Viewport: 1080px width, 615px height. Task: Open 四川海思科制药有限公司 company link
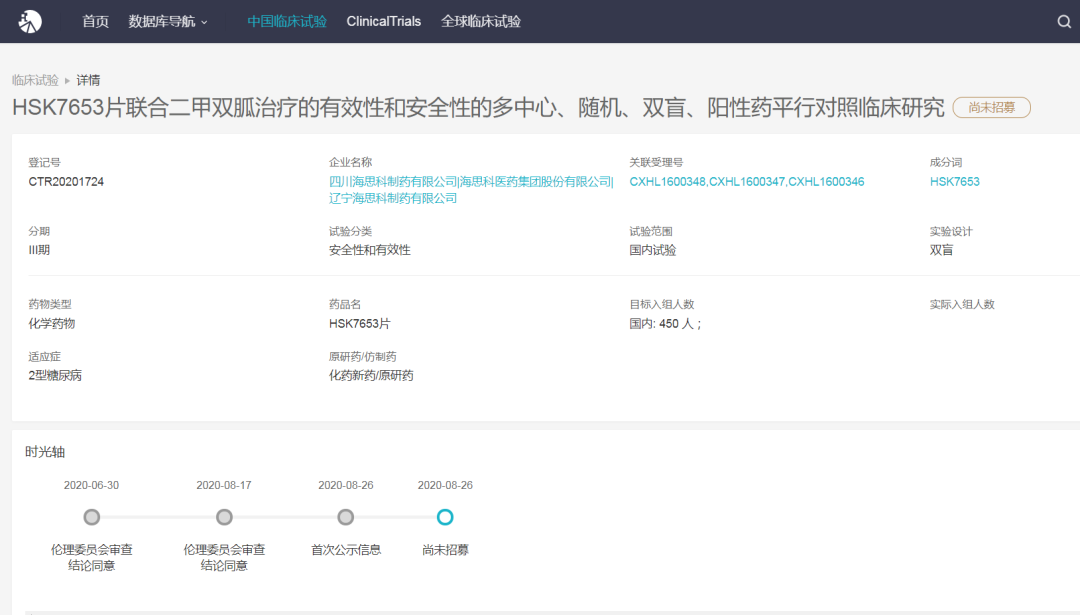tap(393, 182)
